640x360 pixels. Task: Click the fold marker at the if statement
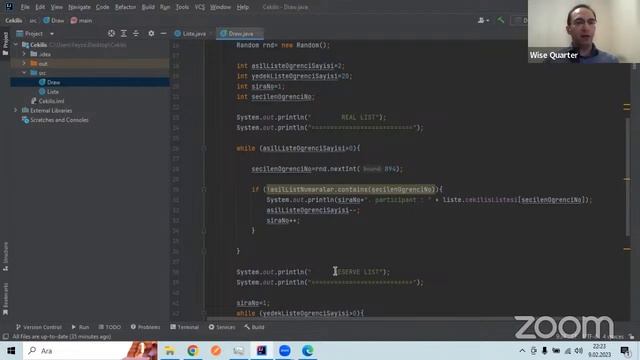coord(204,189)
